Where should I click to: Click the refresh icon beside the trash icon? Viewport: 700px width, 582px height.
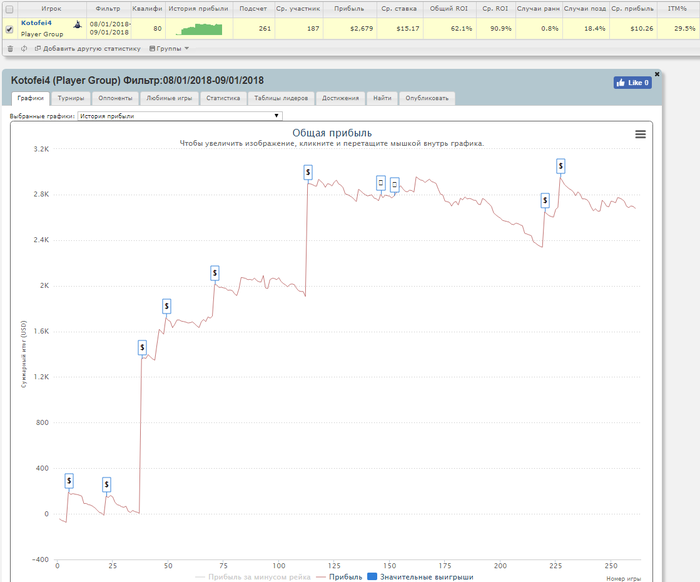[24, 49]
